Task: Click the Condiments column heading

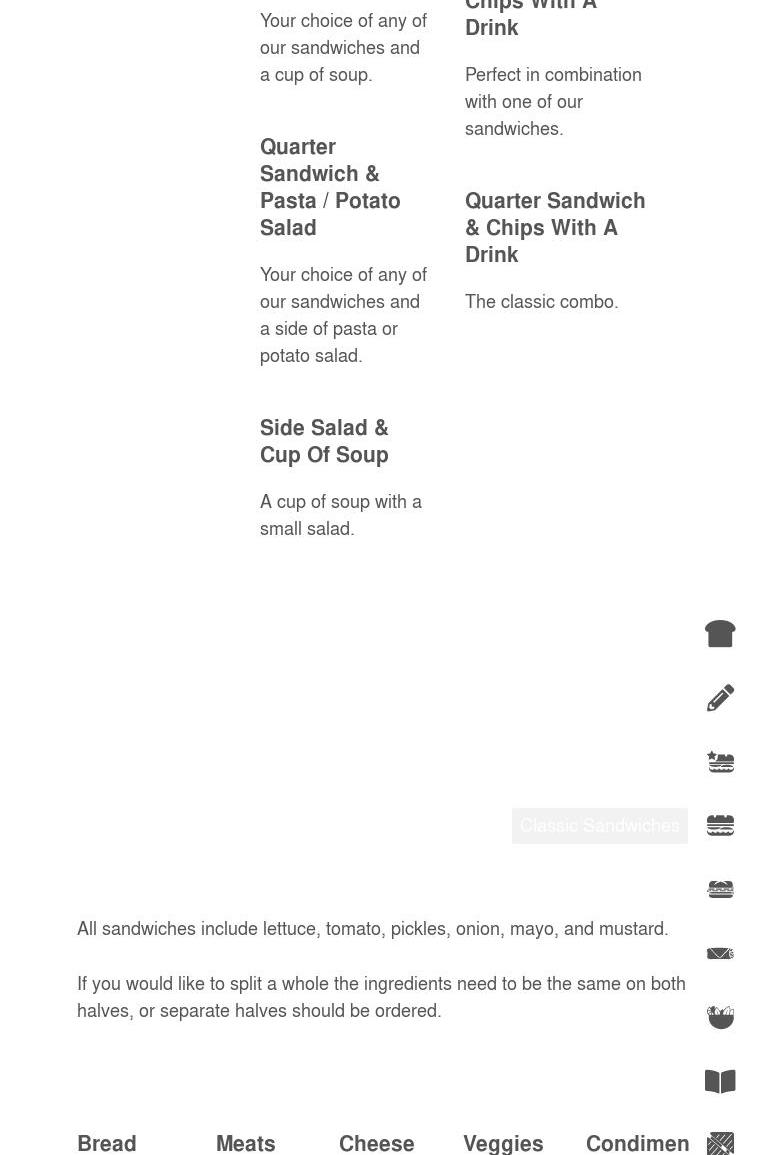Action: [637, 1143]
